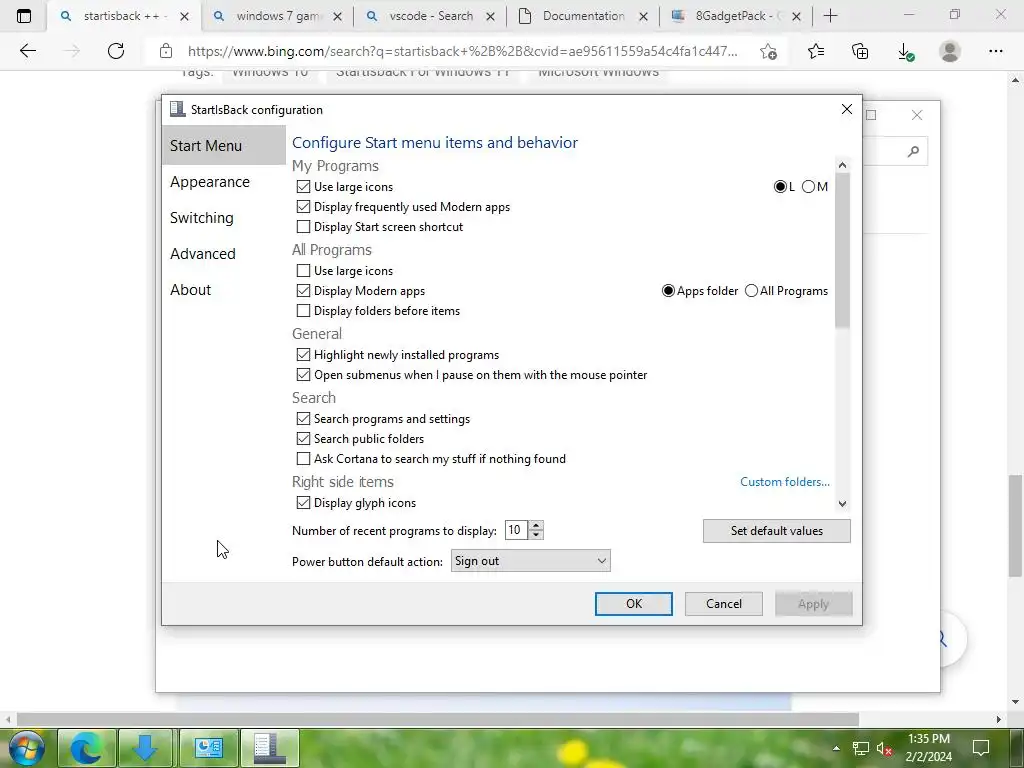Switch to the Start Menu section
Image resolution: width=1024 pixels, height=768 pixels.
(223, 146)
